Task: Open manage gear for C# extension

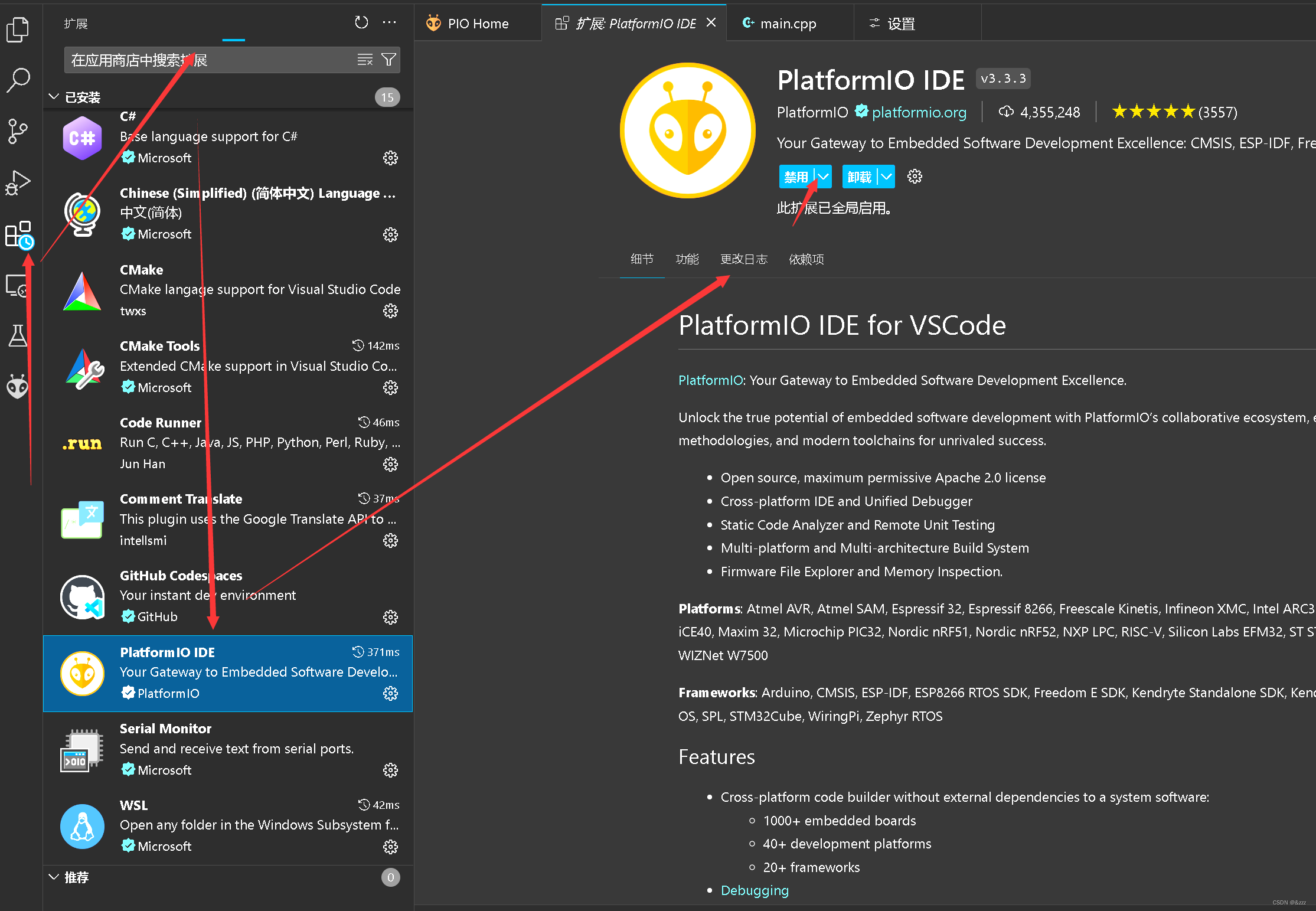Action: pyautogui.click(x=390, y=158)
